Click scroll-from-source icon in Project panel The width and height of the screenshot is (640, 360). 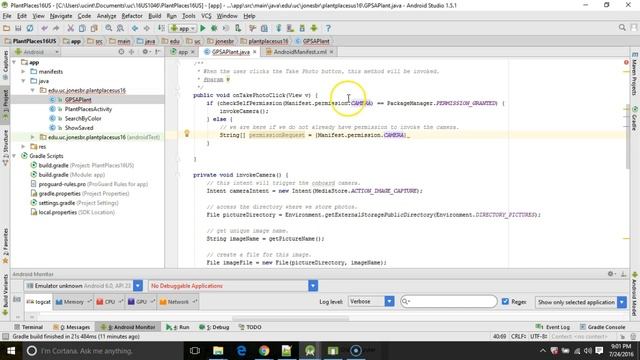tap(121, 52)
